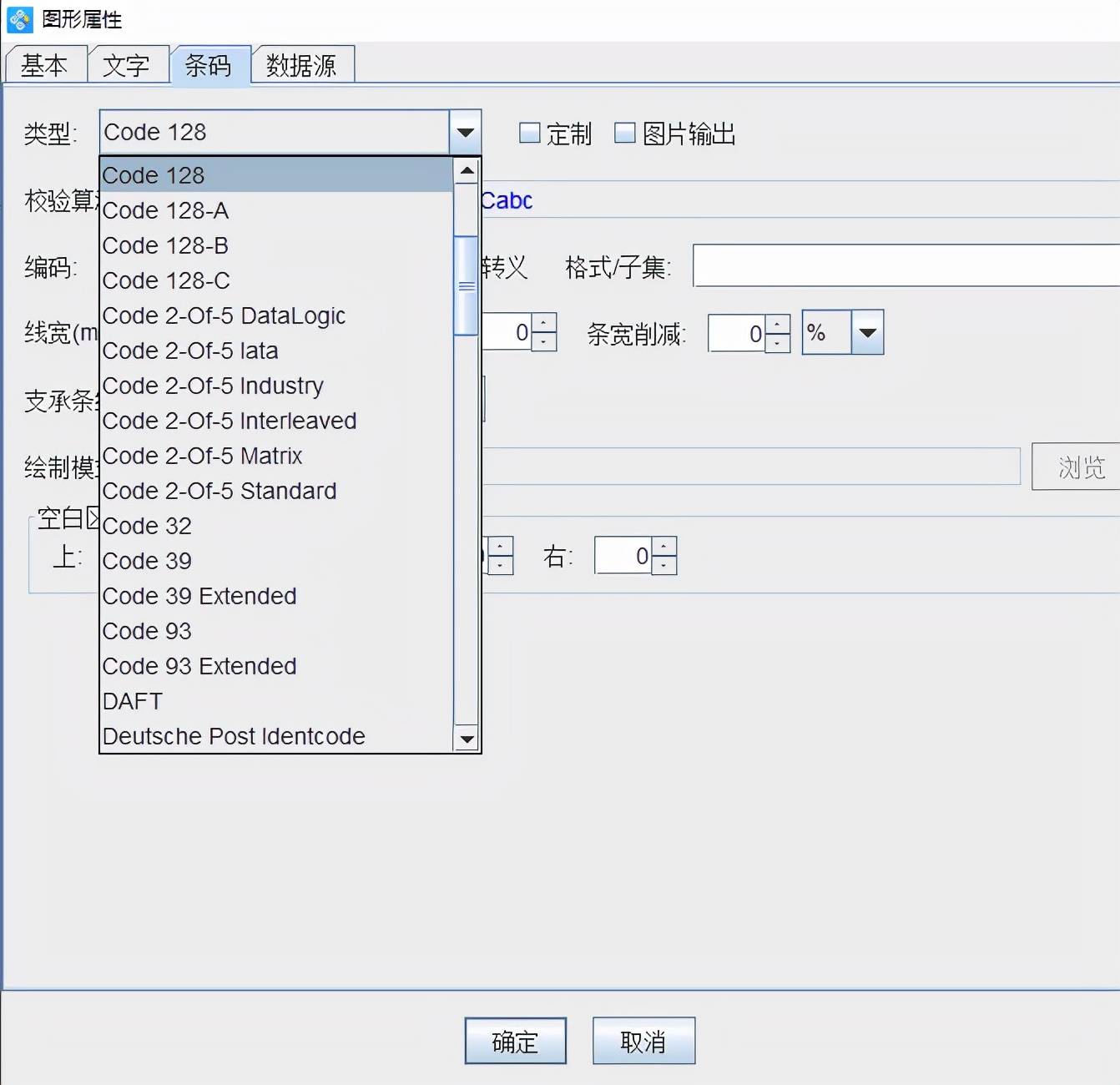Toggle the 图片输出 checkbox

coord(625,134)
